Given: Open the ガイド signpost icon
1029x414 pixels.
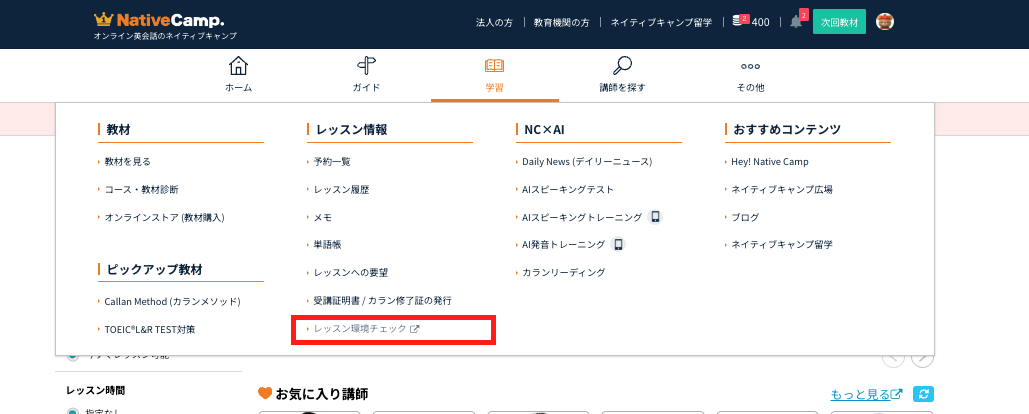Looking at the screenshot, I should pyautogui.click(x=366, y=66).
